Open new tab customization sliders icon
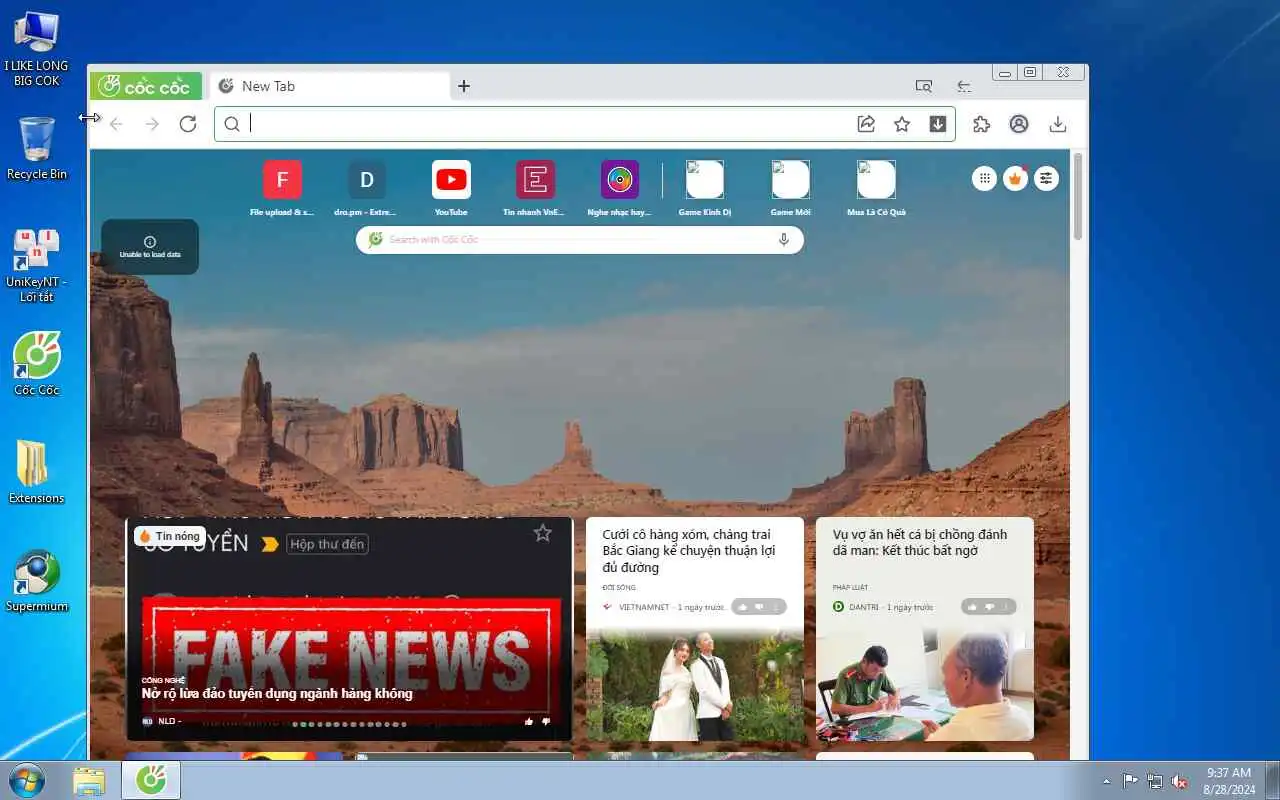 pyautogui.click(x=1046, y=178)
